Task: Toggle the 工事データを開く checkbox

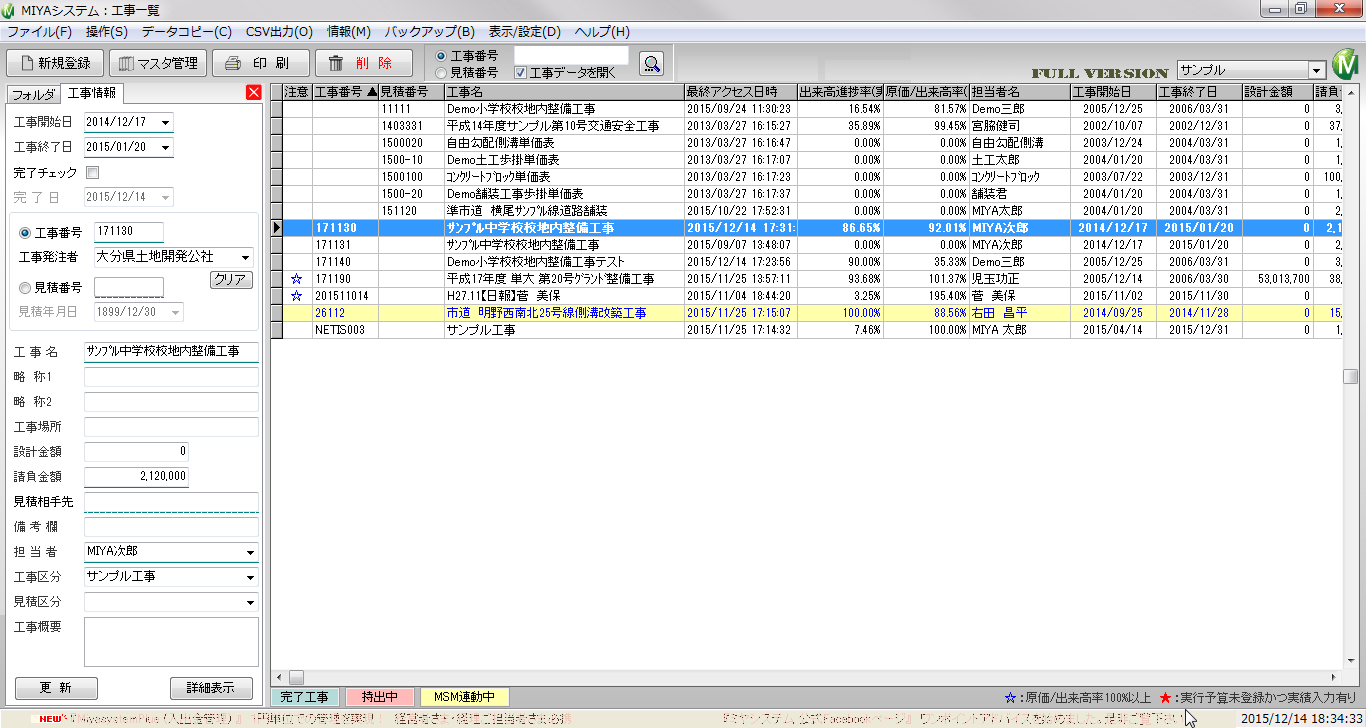Action: click(x=520, y=73)
